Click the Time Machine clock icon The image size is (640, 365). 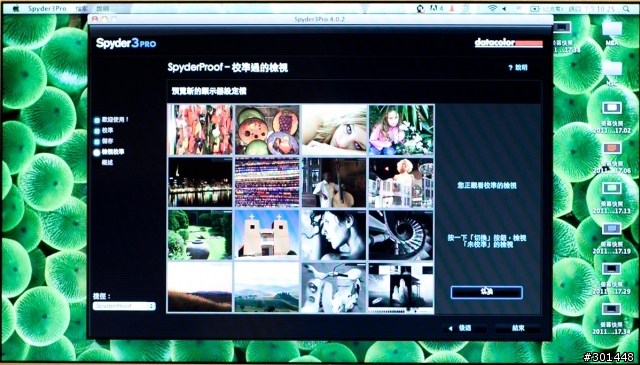click(x=465, y=9)
